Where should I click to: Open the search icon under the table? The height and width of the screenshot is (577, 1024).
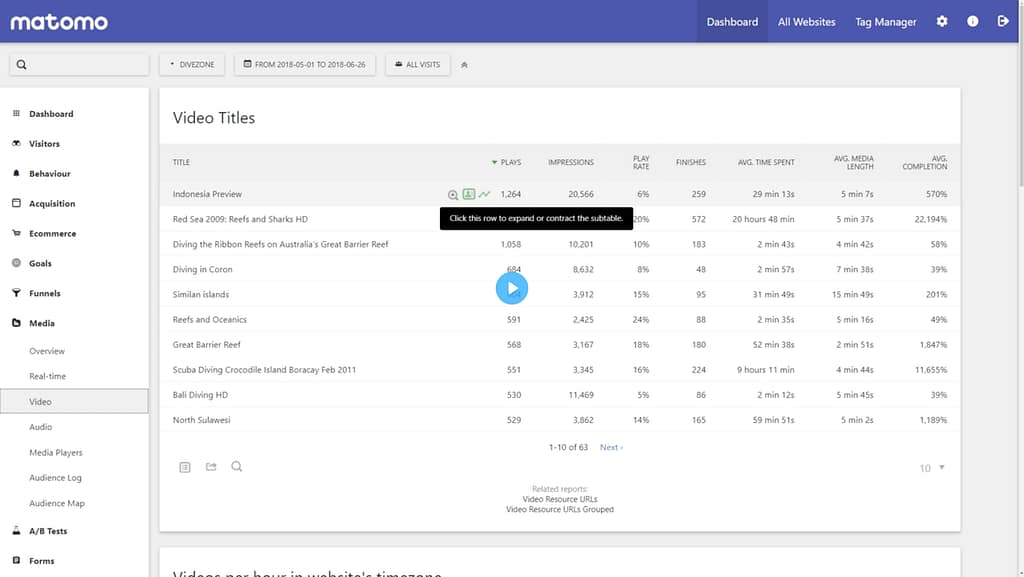point(237,466)
